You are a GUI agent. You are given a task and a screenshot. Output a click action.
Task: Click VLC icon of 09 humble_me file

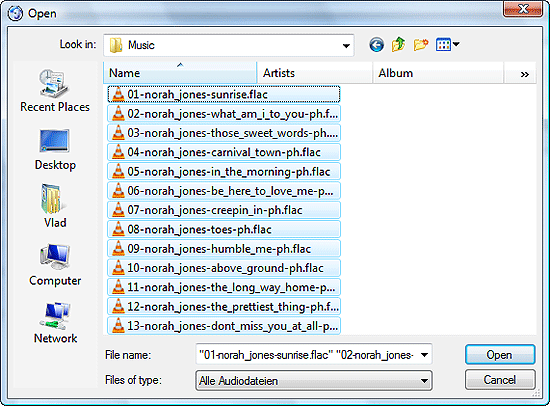118,248
